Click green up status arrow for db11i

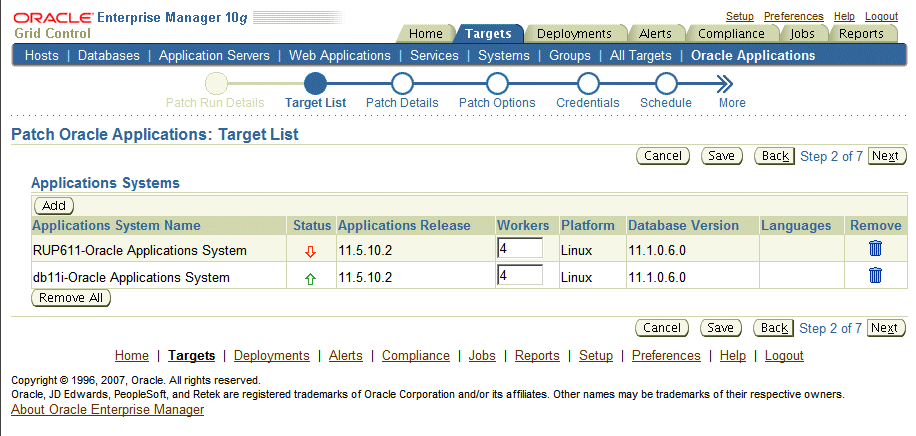coord(311,279)
